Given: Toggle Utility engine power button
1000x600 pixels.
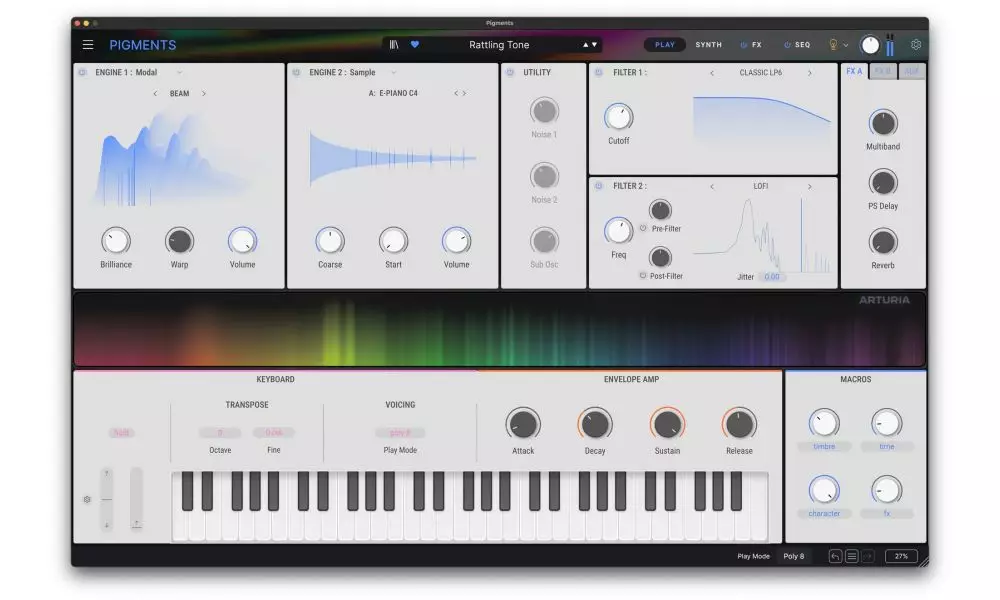Looking at the screenshot, I should tap(510, 73).
